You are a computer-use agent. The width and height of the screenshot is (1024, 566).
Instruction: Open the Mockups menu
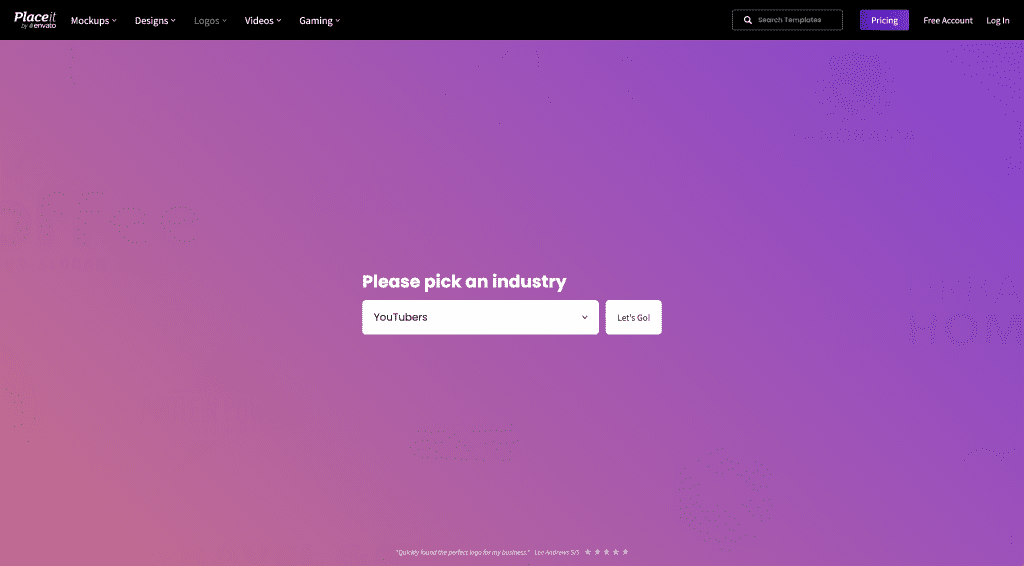(x=90, y=21)
